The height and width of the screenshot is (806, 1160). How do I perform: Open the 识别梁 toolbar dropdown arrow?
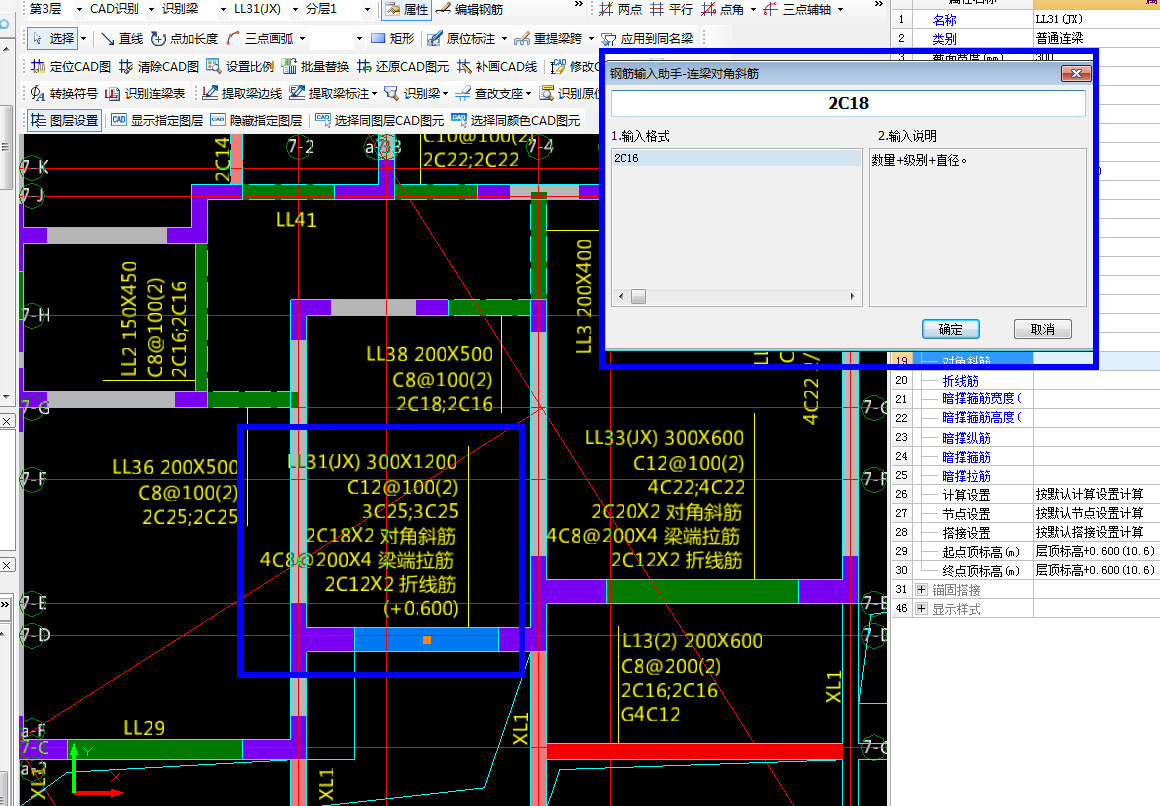point(445,94)
